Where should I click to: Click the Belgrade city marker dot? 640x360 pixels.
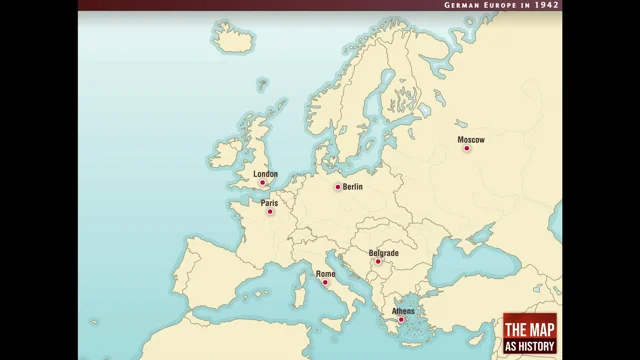click(x=378, y=261)
